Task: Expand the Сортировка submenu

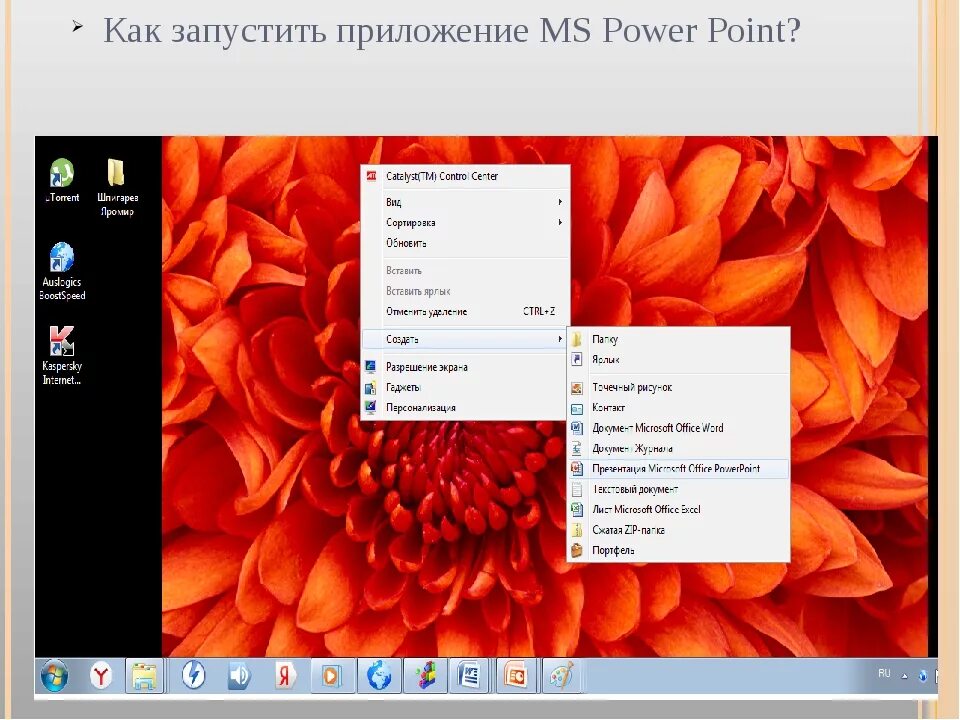Action: coord(465,222)
